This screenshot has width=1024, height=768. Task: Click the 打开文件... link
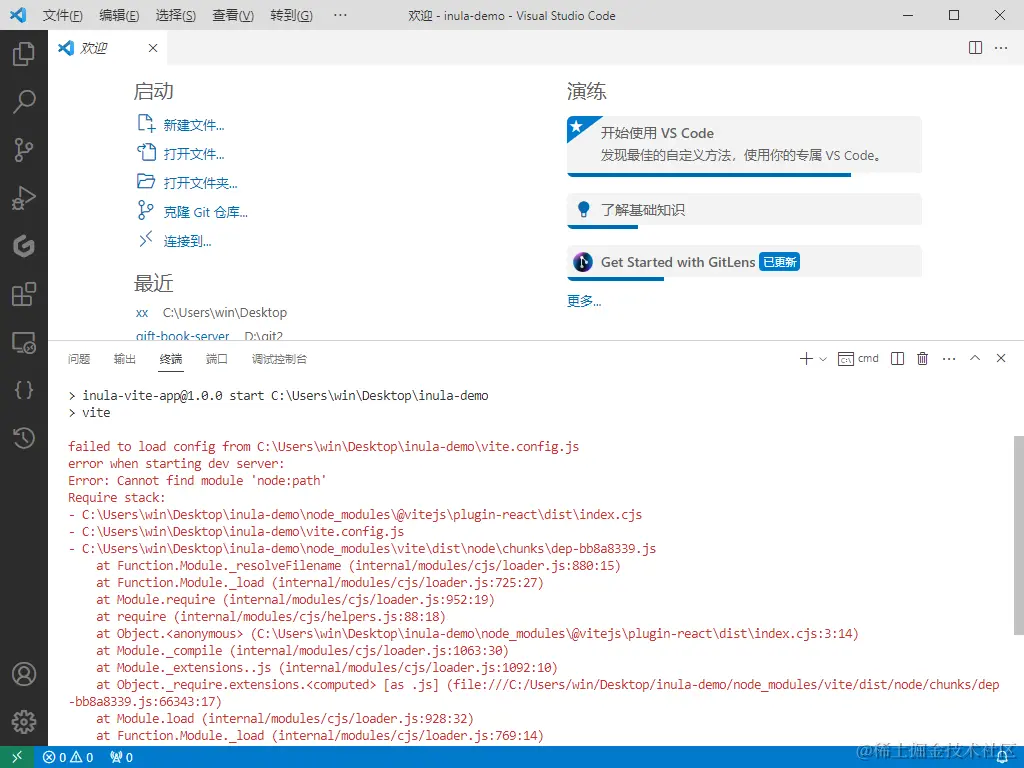point(193,154)
